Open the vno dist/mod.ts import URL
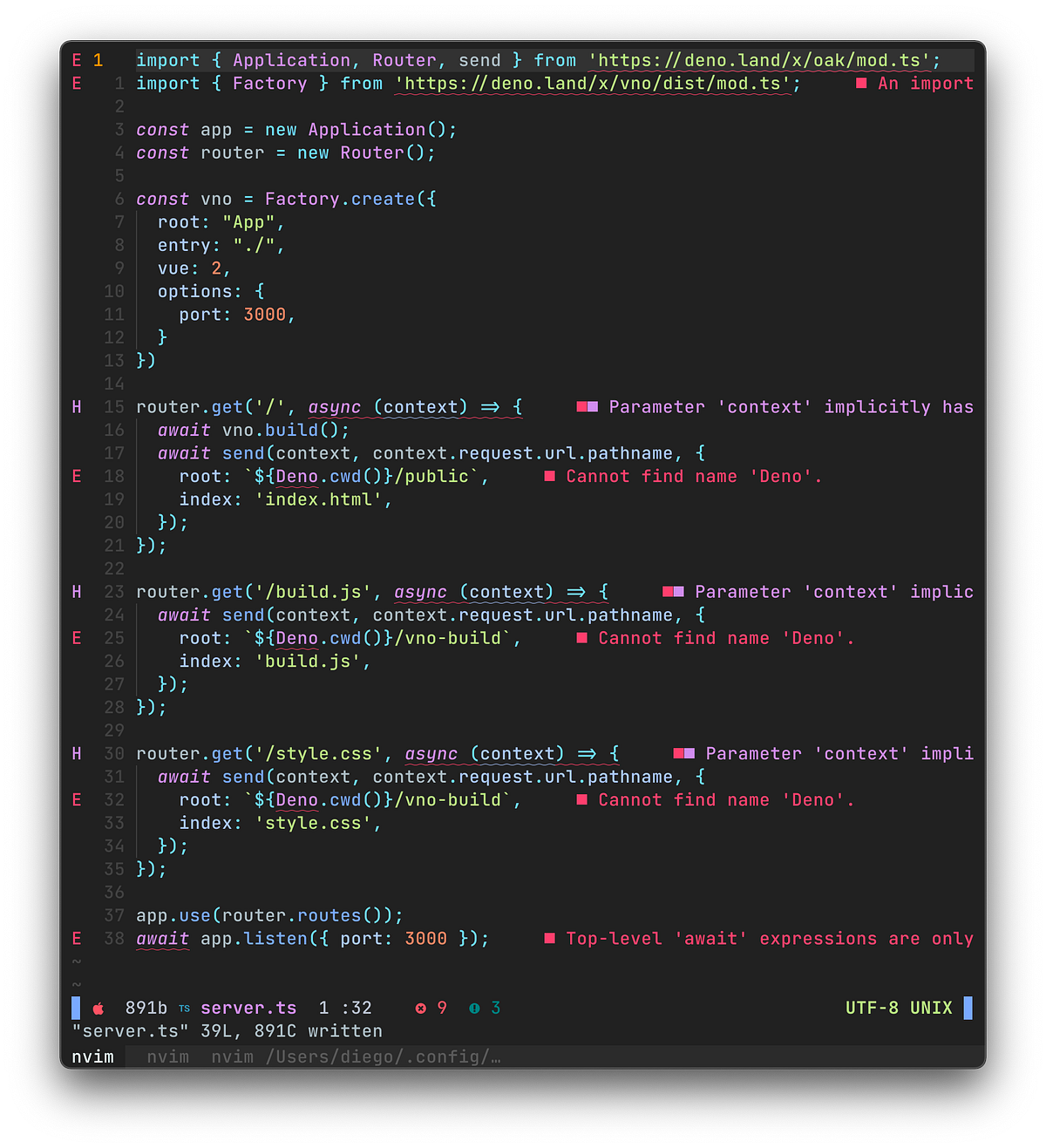1046x1148 pixels. [x=597, y=84]
